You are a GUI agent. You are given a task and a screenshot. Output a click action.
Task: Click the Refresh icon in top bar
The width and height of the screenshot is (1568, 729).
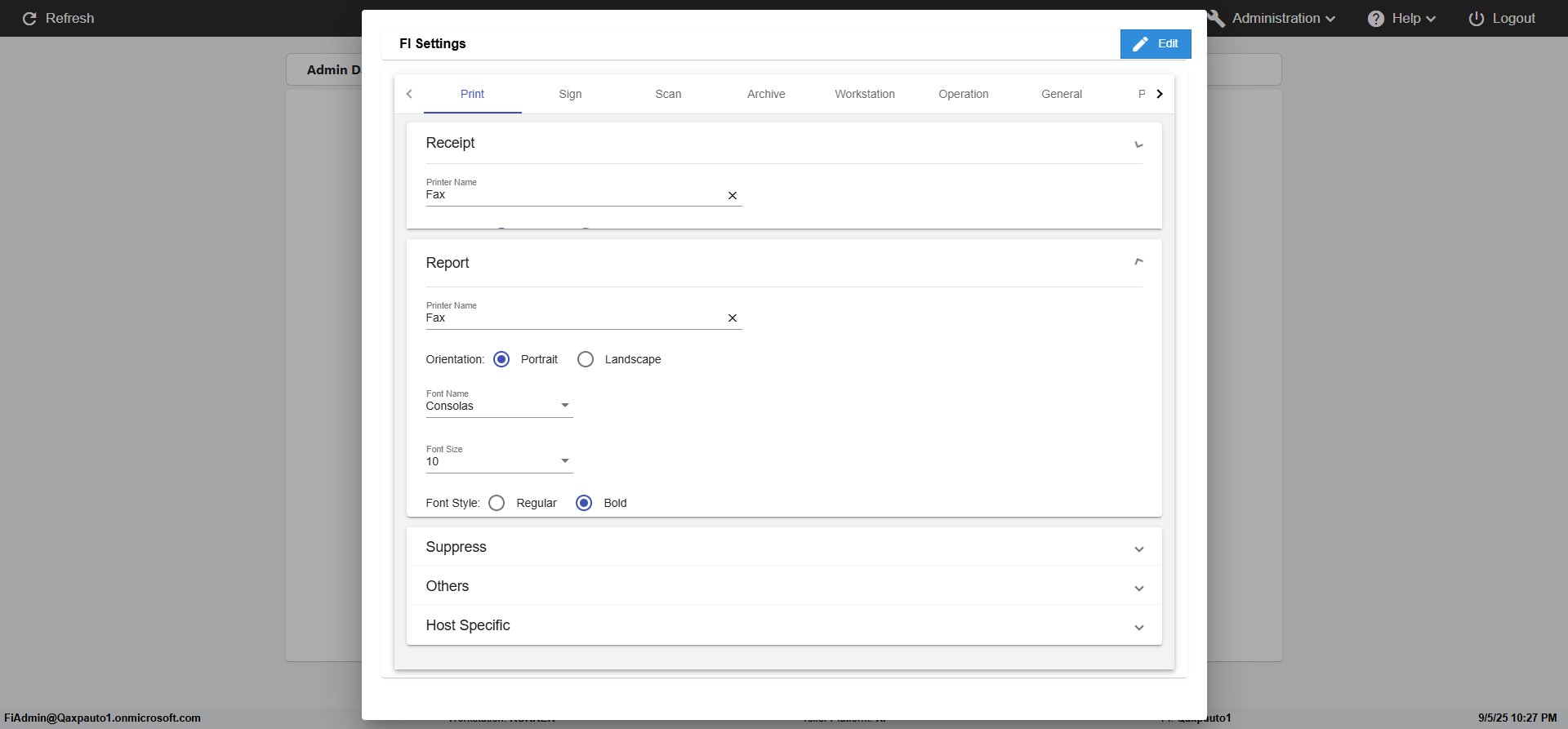(x=29, y=19)
